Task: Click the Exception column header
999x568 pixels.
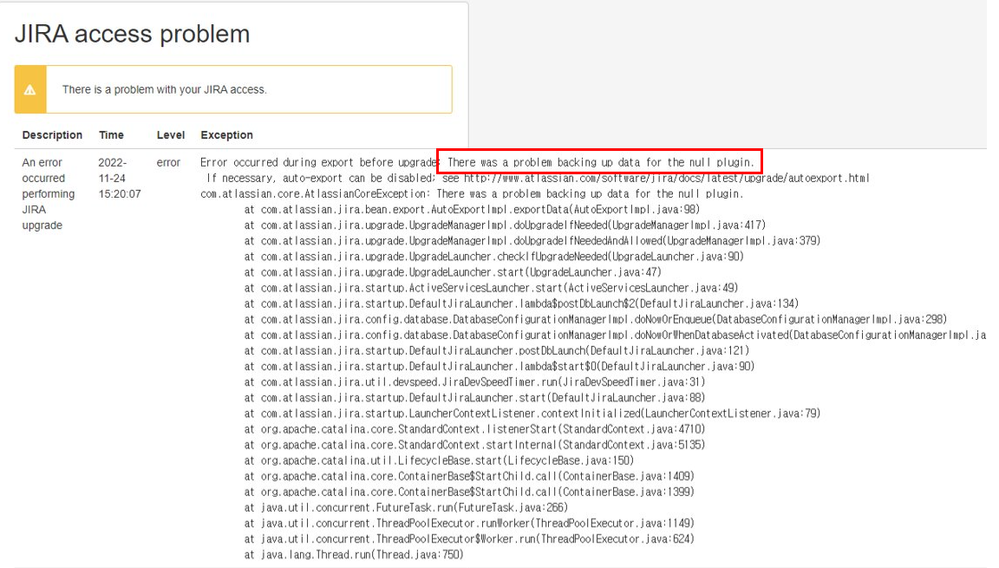Action: 227,135
